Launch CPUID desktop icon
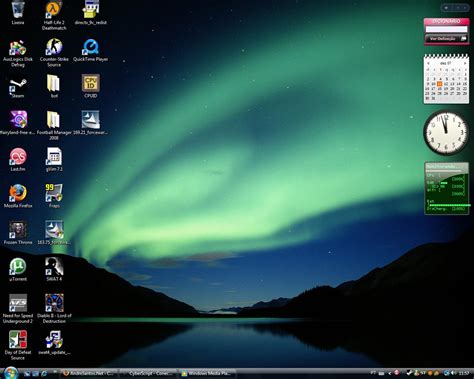Screen dimensions: 474x379 pyautogui.click(x=90, y=86)
